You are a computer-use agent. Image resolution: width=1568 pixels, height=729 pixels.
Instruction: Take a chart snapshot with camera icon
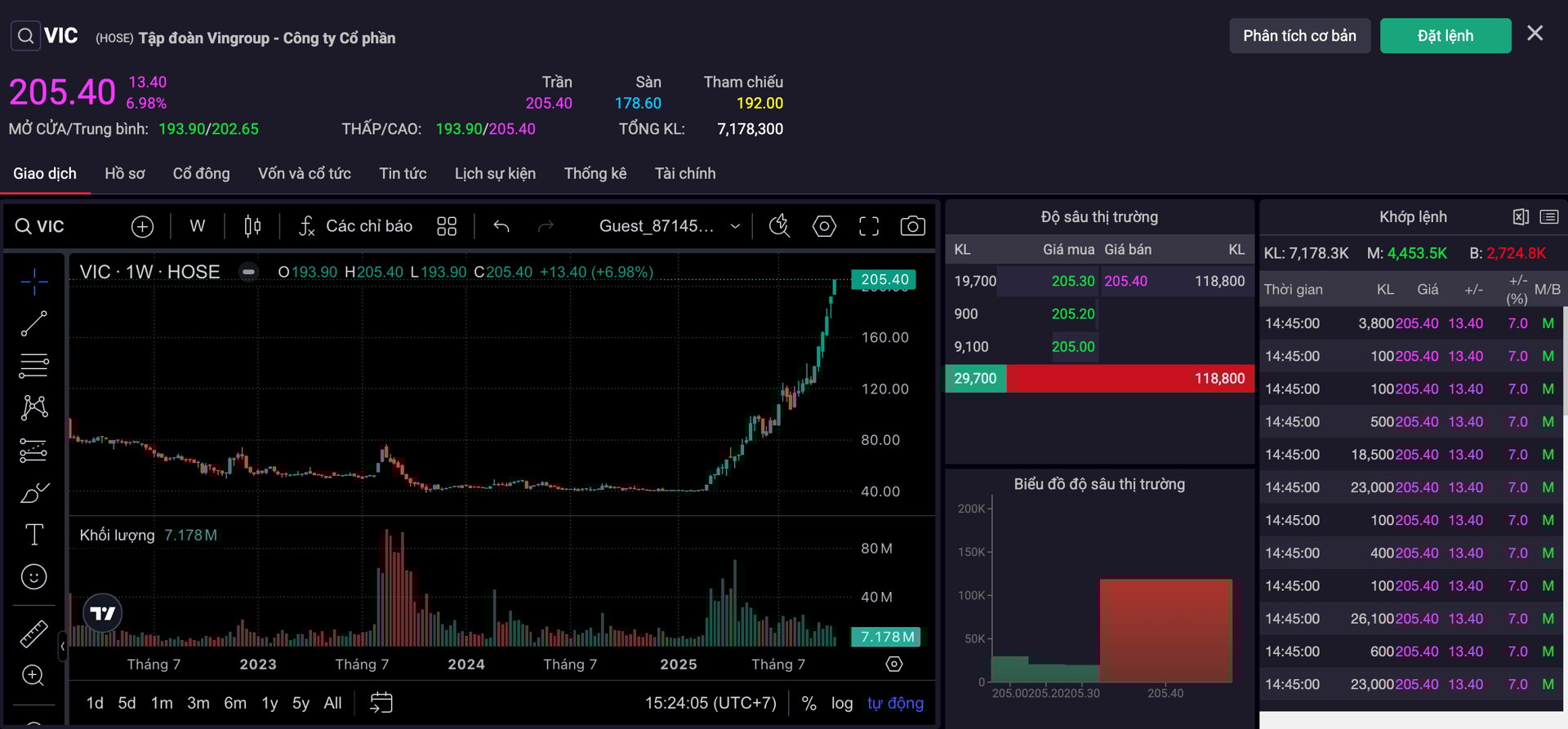click(x=912, y=226)
